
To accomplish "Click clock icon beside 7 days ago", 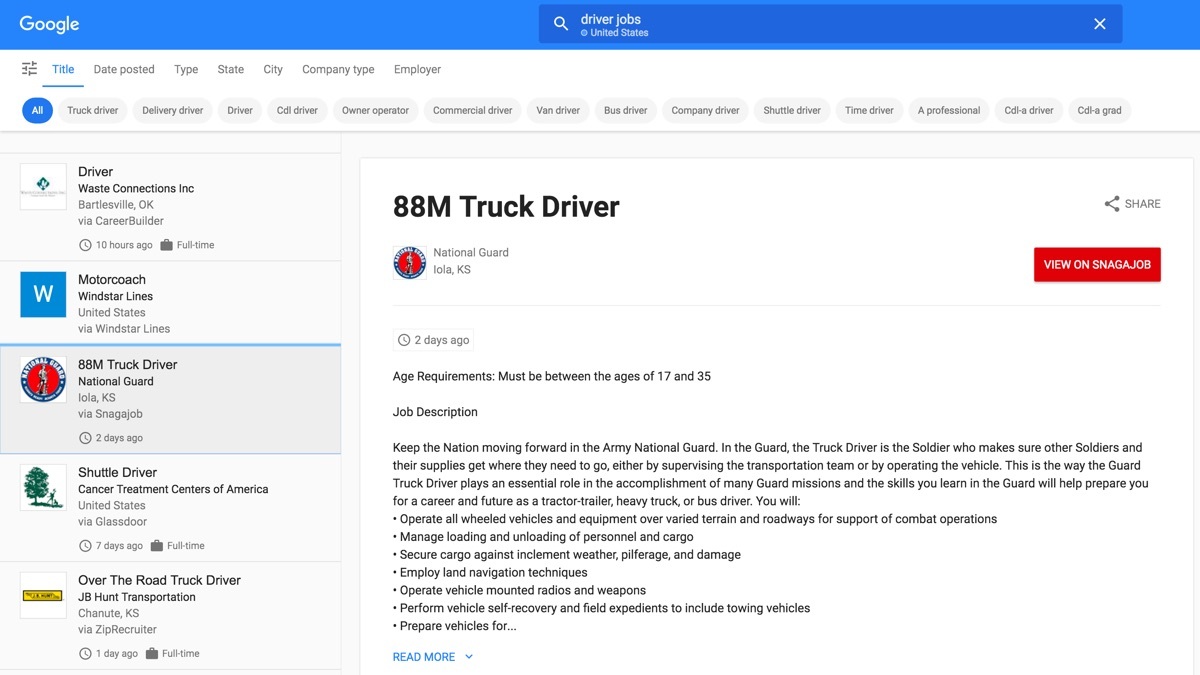I will 85,546.
